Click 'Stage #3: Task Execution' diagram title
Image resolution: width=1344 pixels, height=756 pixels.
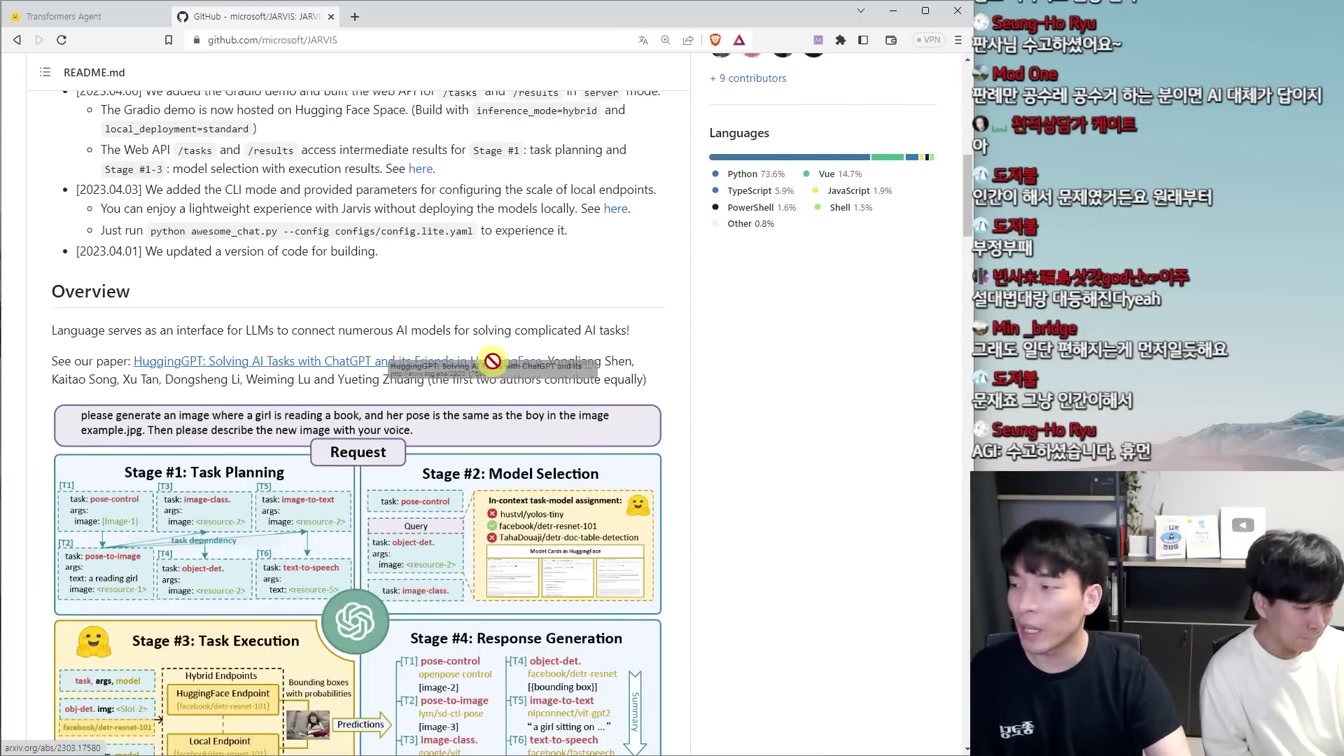215,641
